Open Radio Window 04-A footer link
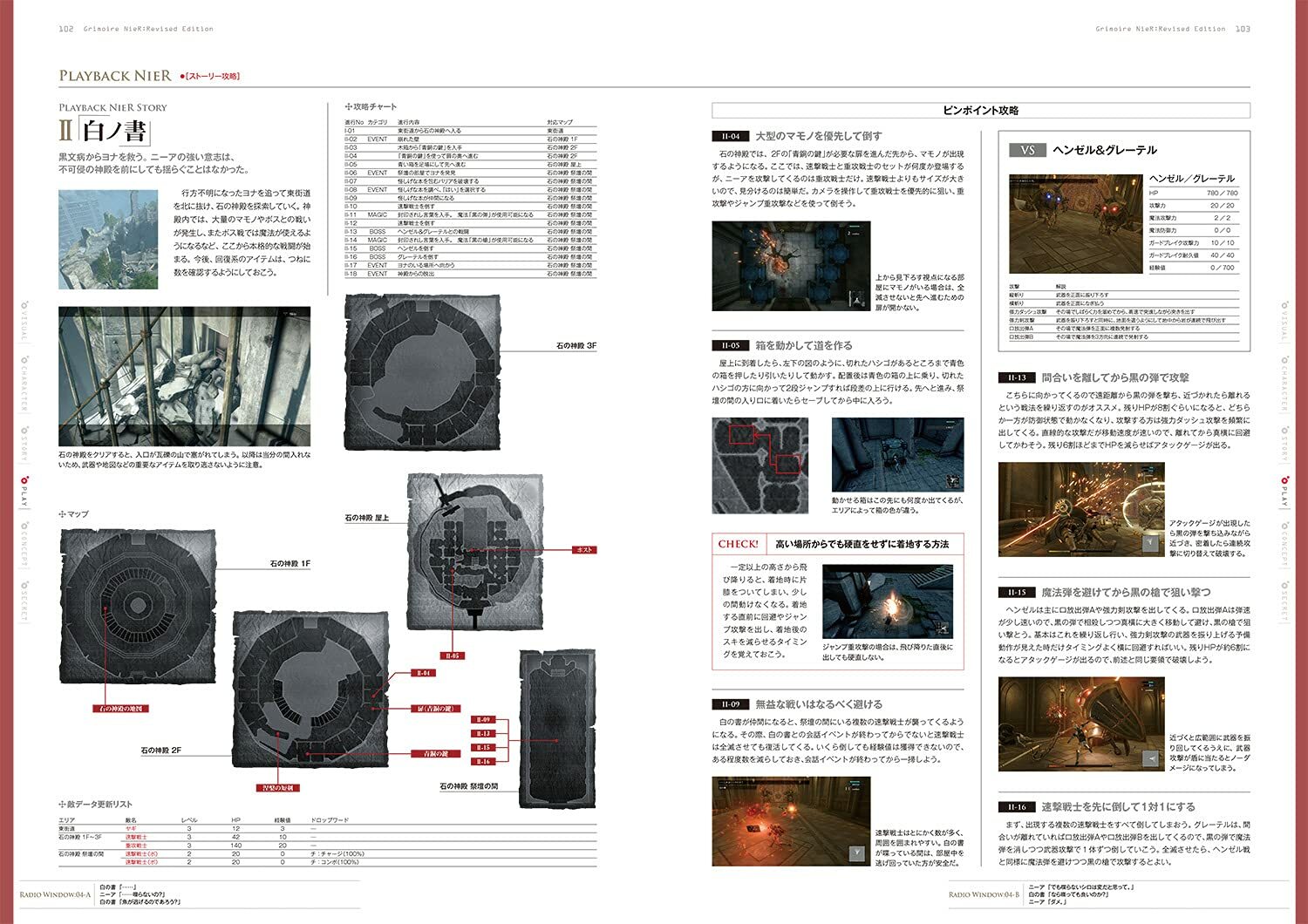1308x924 pixels. tap(54, 893)
